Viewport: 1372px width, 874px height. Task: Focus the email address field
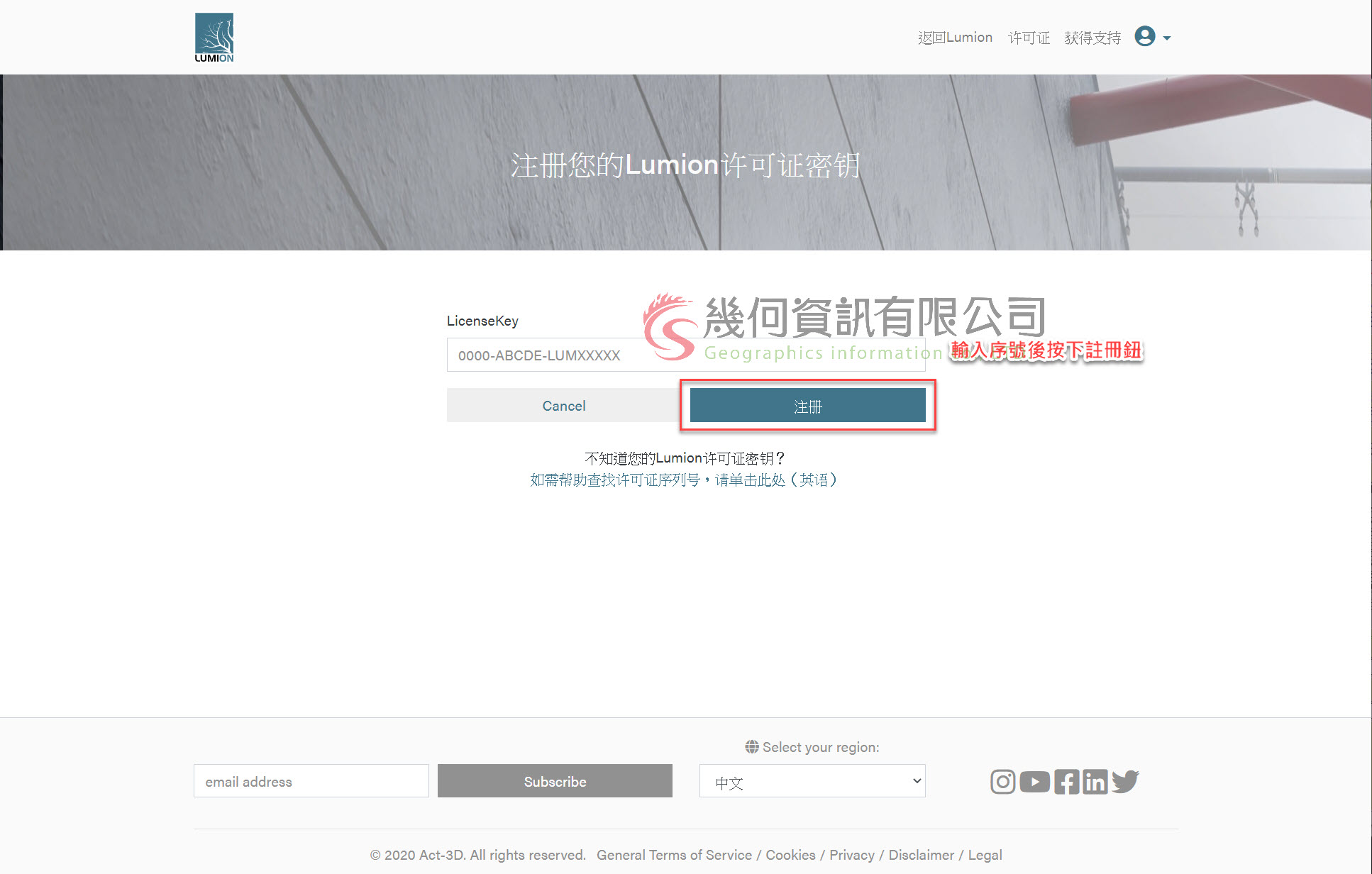click(x=311, y=781)
